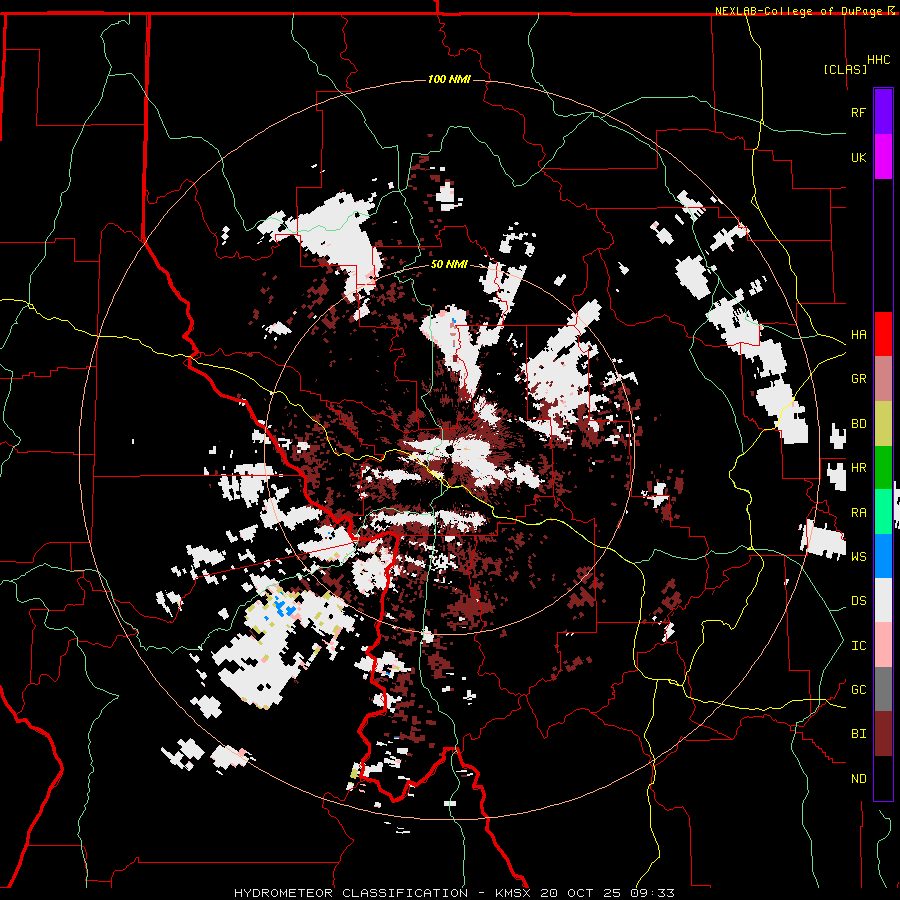Click the [CLAS] units label
The image size is (900, 900).
[x=845, y=69]
